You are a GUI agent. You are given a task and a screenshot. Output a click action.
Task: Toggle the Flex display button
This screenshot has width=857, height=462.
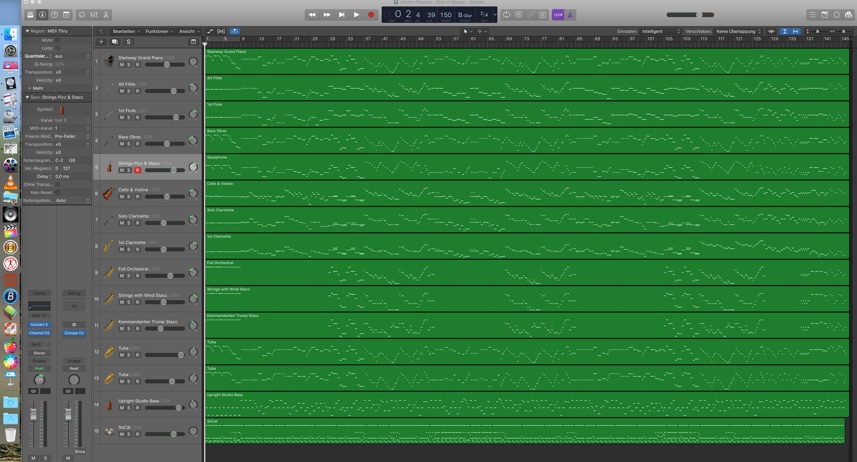click(221, 31)
